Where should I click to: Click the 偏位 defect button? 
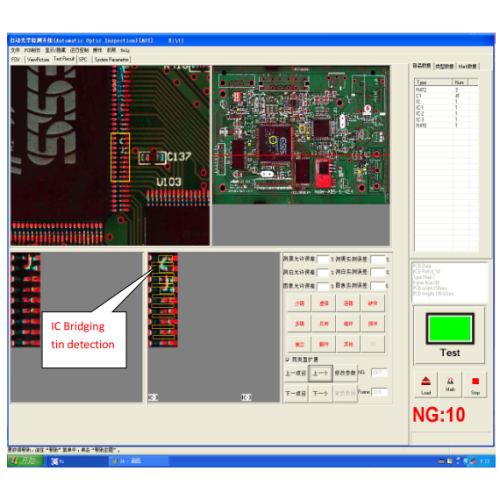pyautogui.click(x=299, y=344)
